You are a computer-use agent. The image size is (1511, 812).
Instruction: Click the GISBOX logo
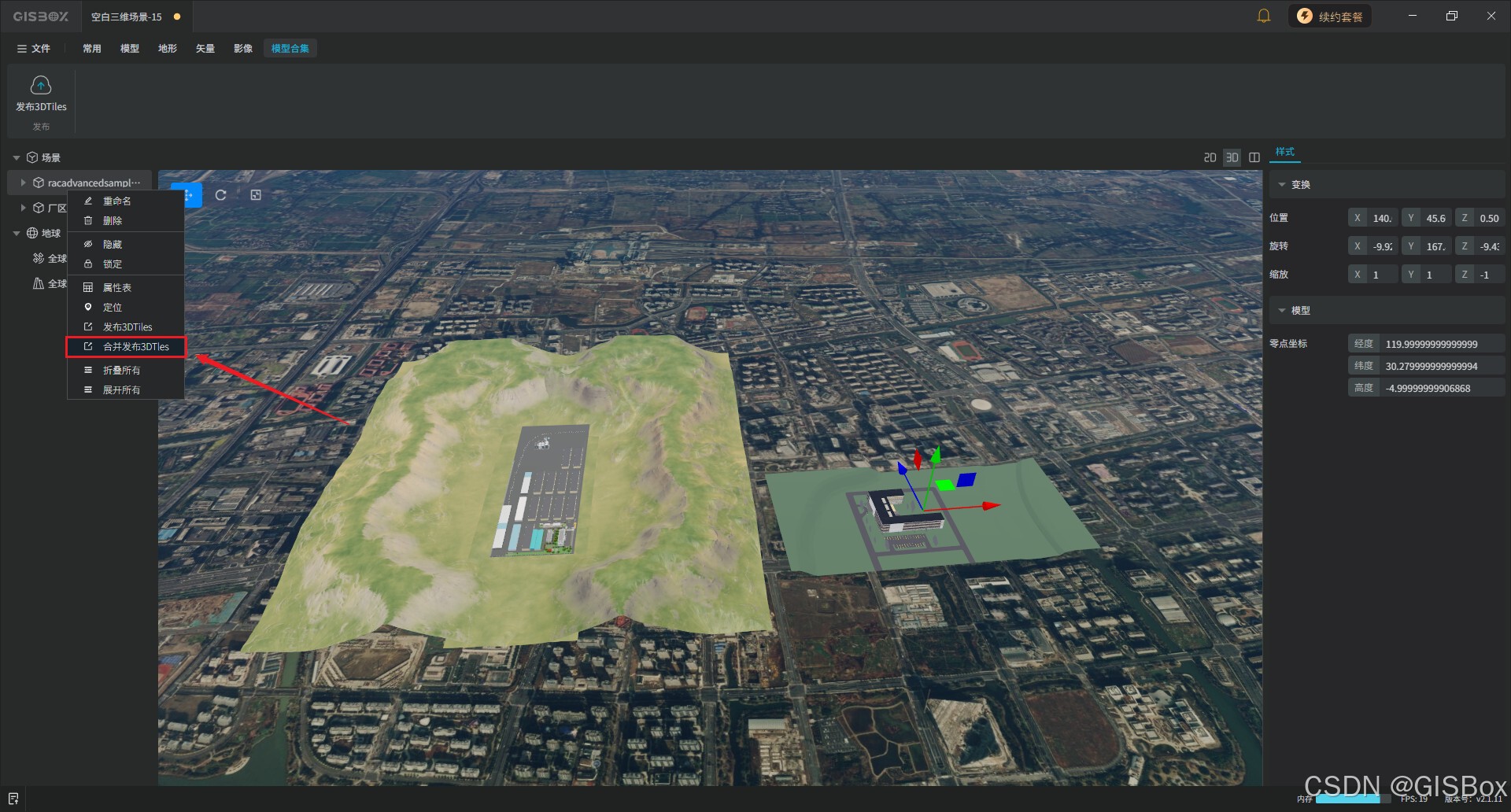tap(41, 16)
